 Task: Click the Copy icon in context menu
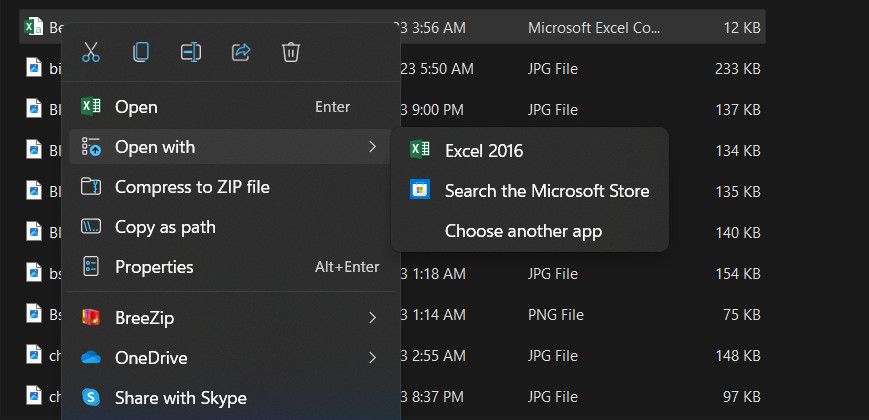click(x=141, y=52)
